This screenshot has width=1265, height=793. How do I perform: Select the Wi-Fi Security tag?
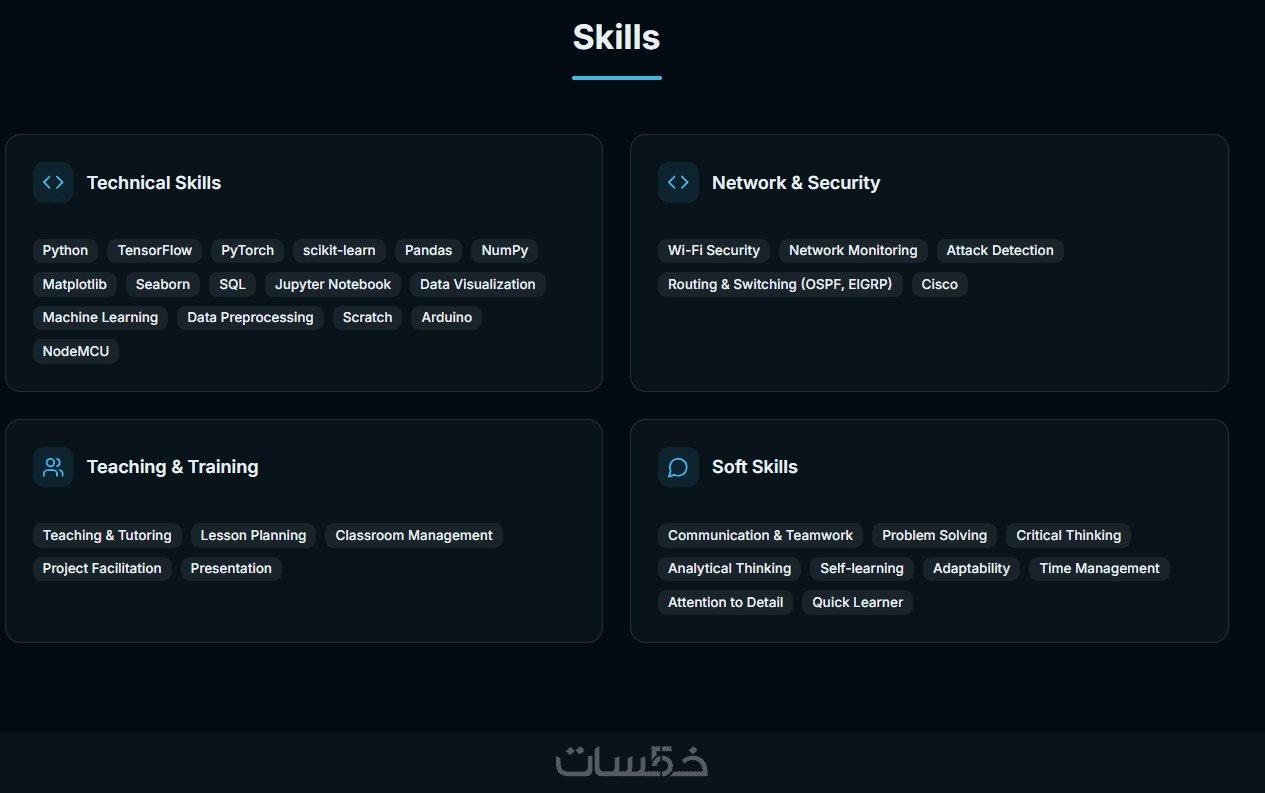714,251
